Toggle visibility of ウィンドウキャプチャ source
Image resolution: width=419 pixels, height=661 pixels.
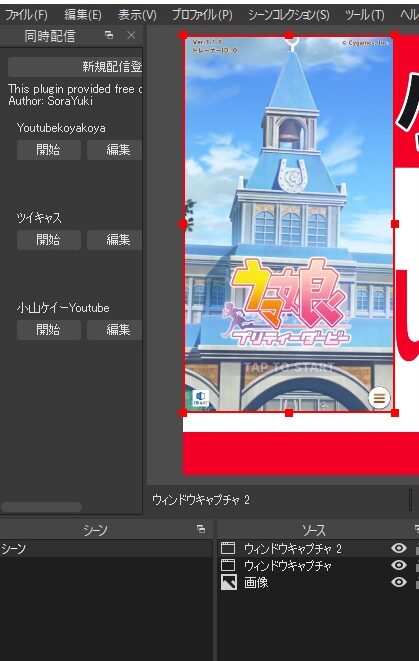point(399,565)
